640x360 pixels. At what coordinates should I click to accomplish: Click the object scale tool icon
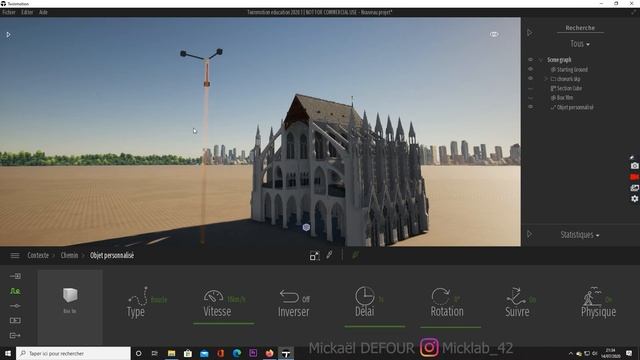click(x=314, y=256)
